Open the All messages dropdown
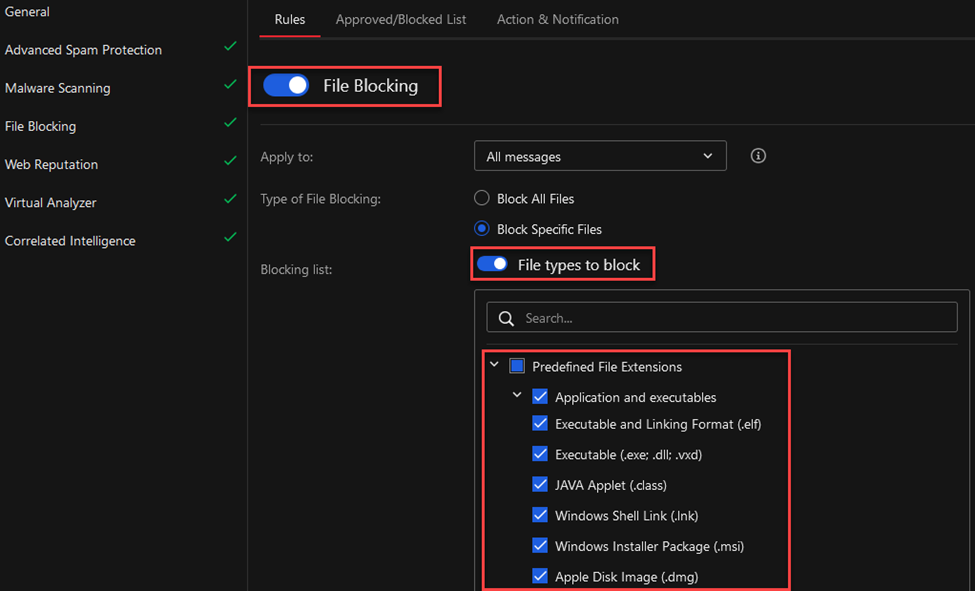The height and width of the screenshot is (591, 975). 600,156
